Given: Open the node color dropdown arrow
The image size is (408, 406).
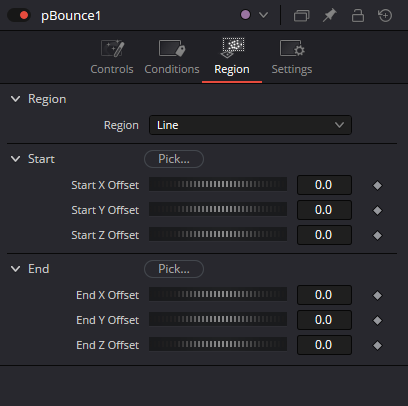Looking at the screenshot, I should [x=263, y=15].
